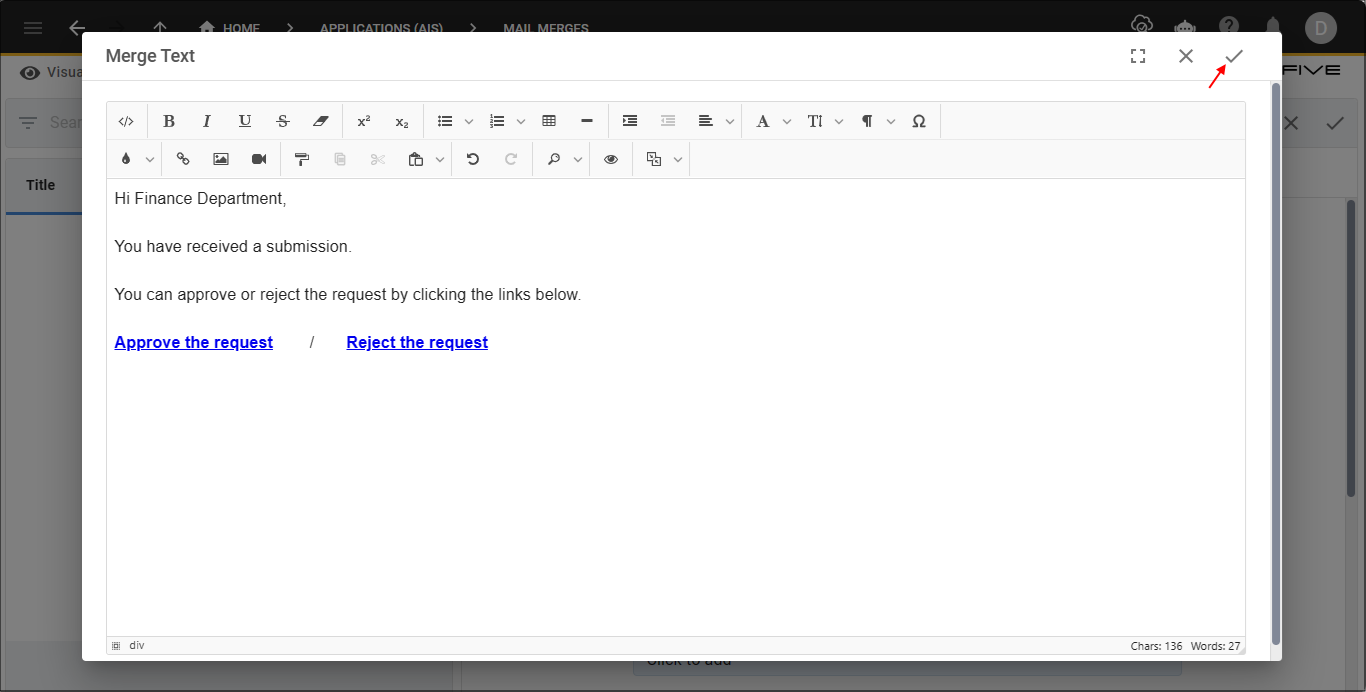Screen dimensions: 1366x692
Task: Expand the bullet list style dropdown
Action: coord(469,121)
